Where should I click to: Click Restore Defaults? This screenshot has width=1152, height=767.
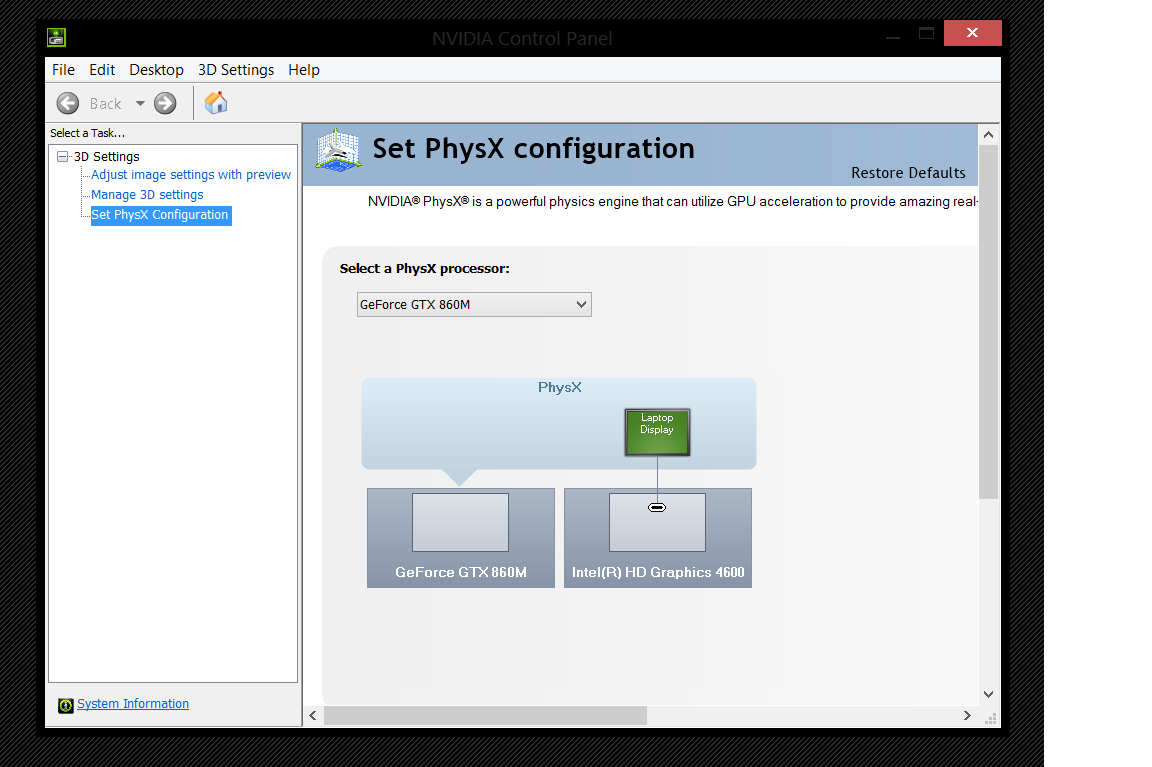(x=908, y=173)
